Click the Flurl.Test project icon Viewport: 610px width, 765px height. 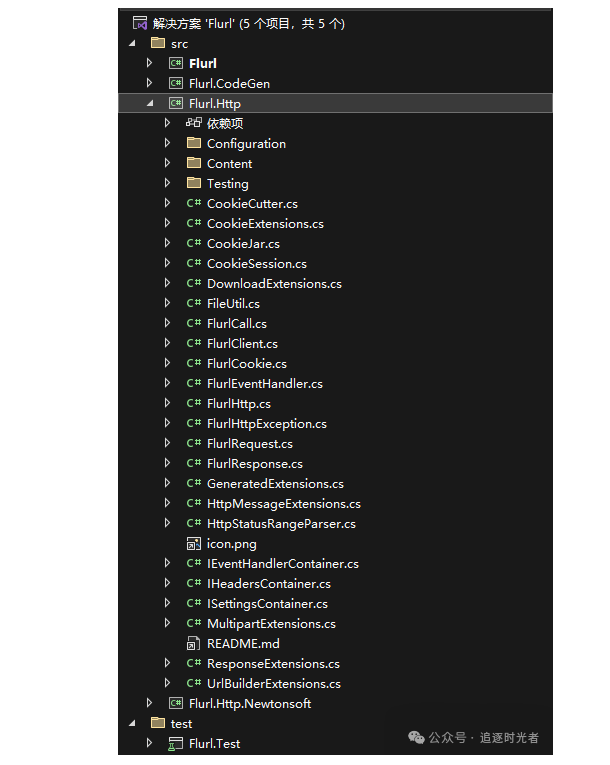(176, 744)
